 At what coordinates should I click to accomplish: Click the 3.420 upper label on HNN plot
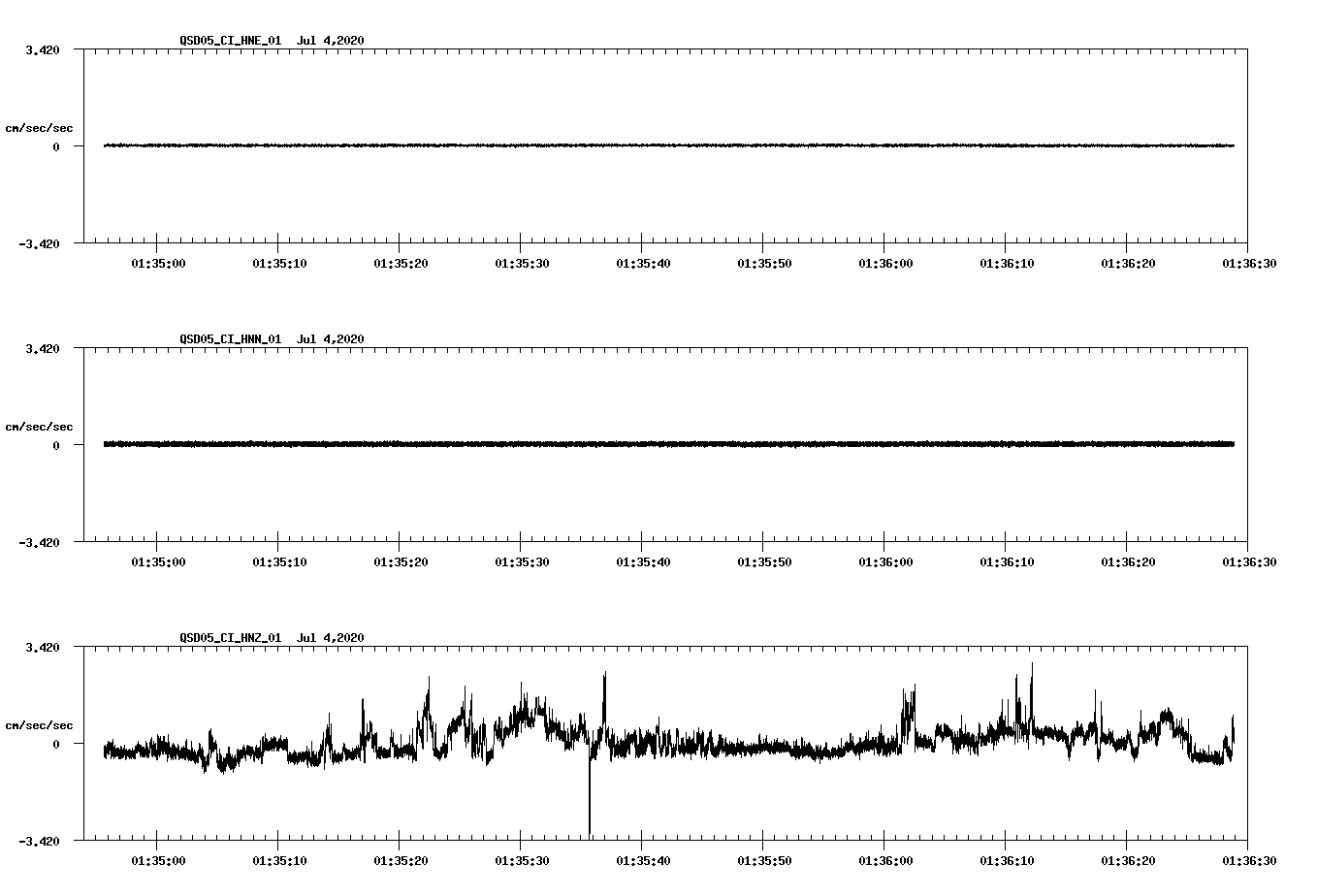tap(43, 348)
